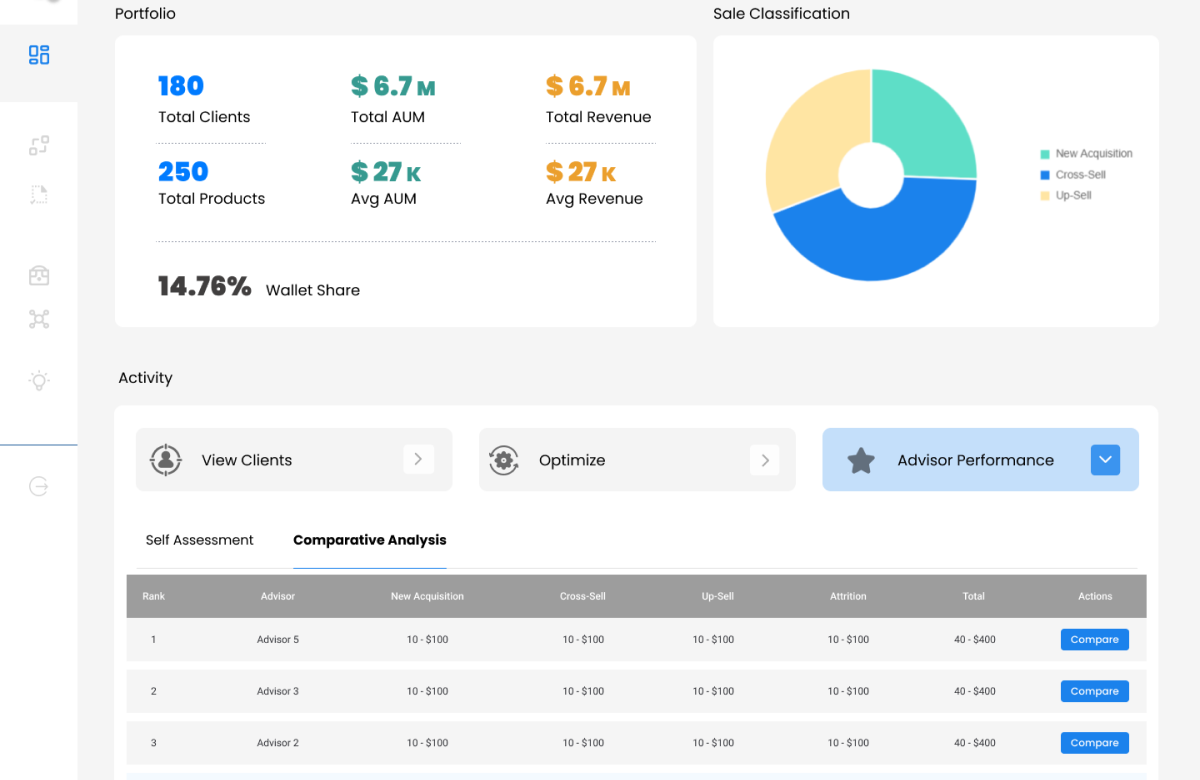The height and width of the screenshot is (780, 1200).
Task: Open the lightbulb insights icon
Action: click(39, 381)
